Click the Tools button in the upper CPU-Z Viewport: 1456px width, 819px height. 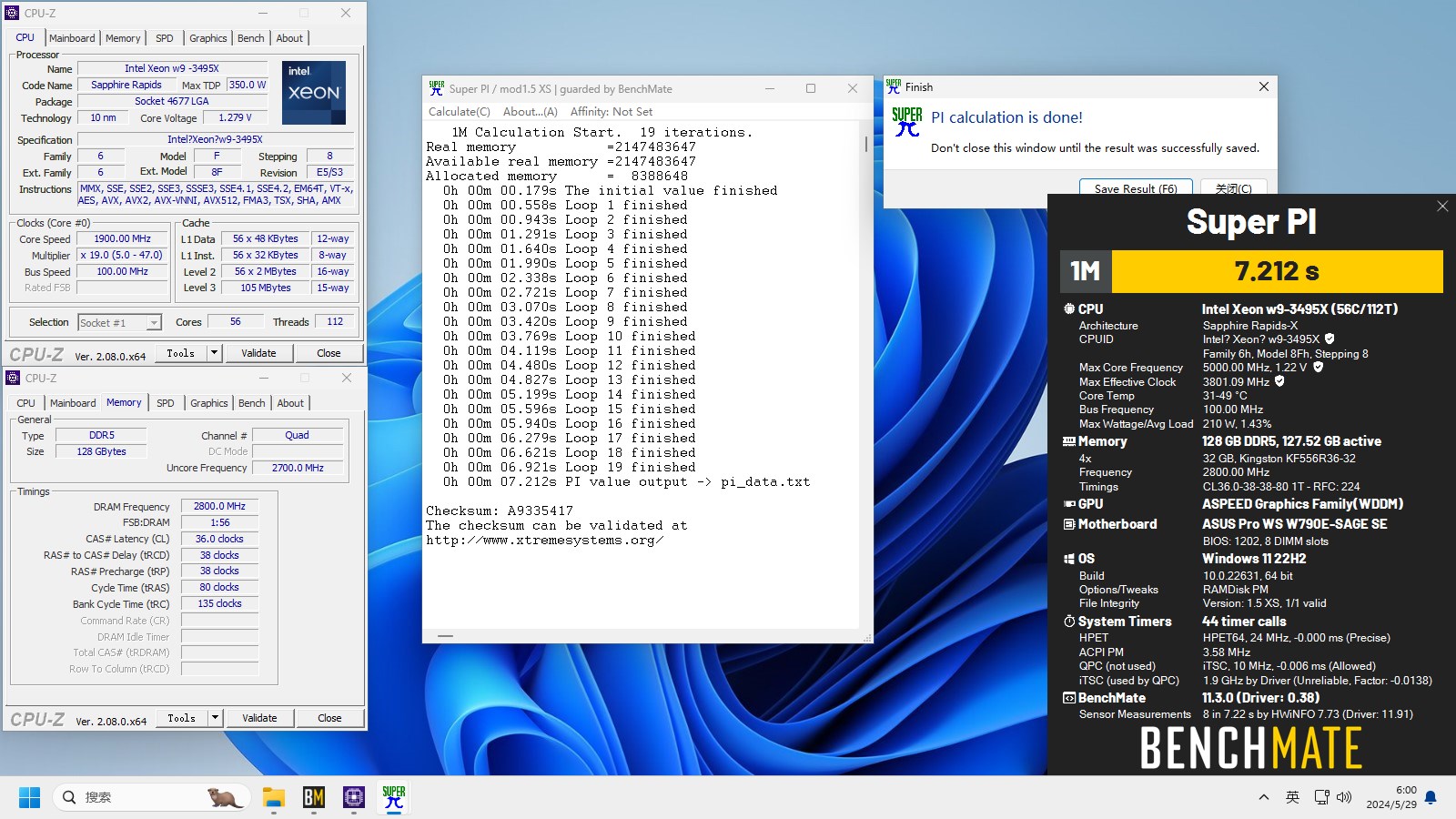[x=180, y=353]
